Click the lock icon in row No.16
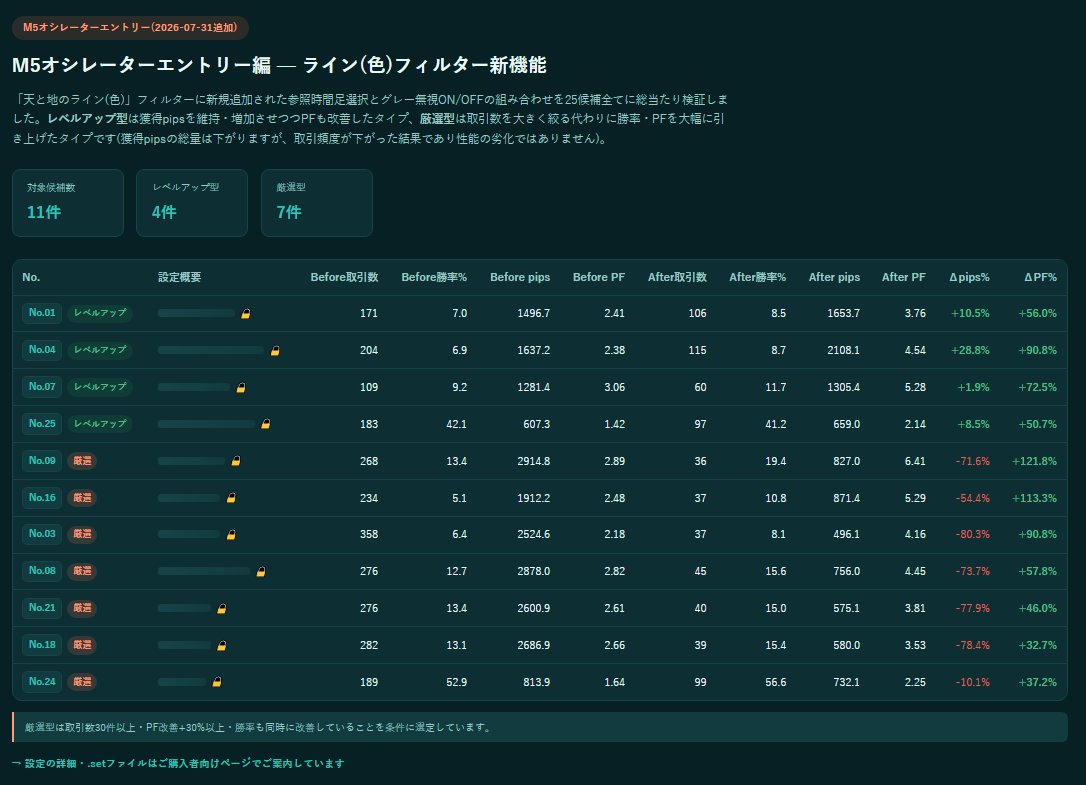Viewport: 1086px width, 785px height. (231, 497)
